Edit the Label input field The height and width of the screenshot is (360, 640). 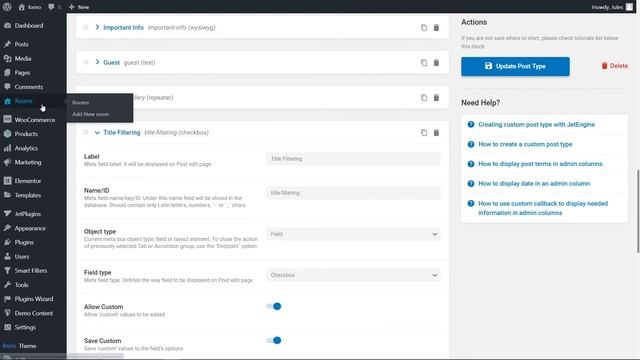pyautogui.click(x=353, y=159)
